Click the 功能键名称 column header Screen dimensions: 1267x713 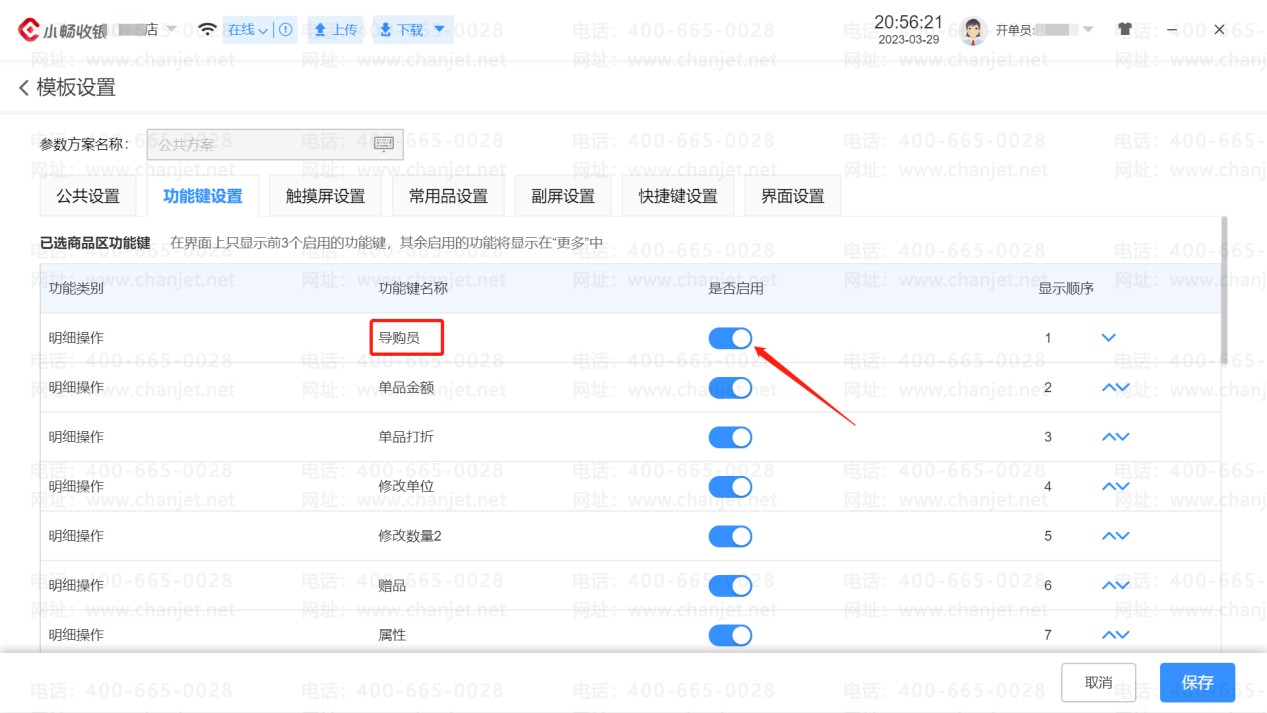pyautogui.click(x=413, y=289)
